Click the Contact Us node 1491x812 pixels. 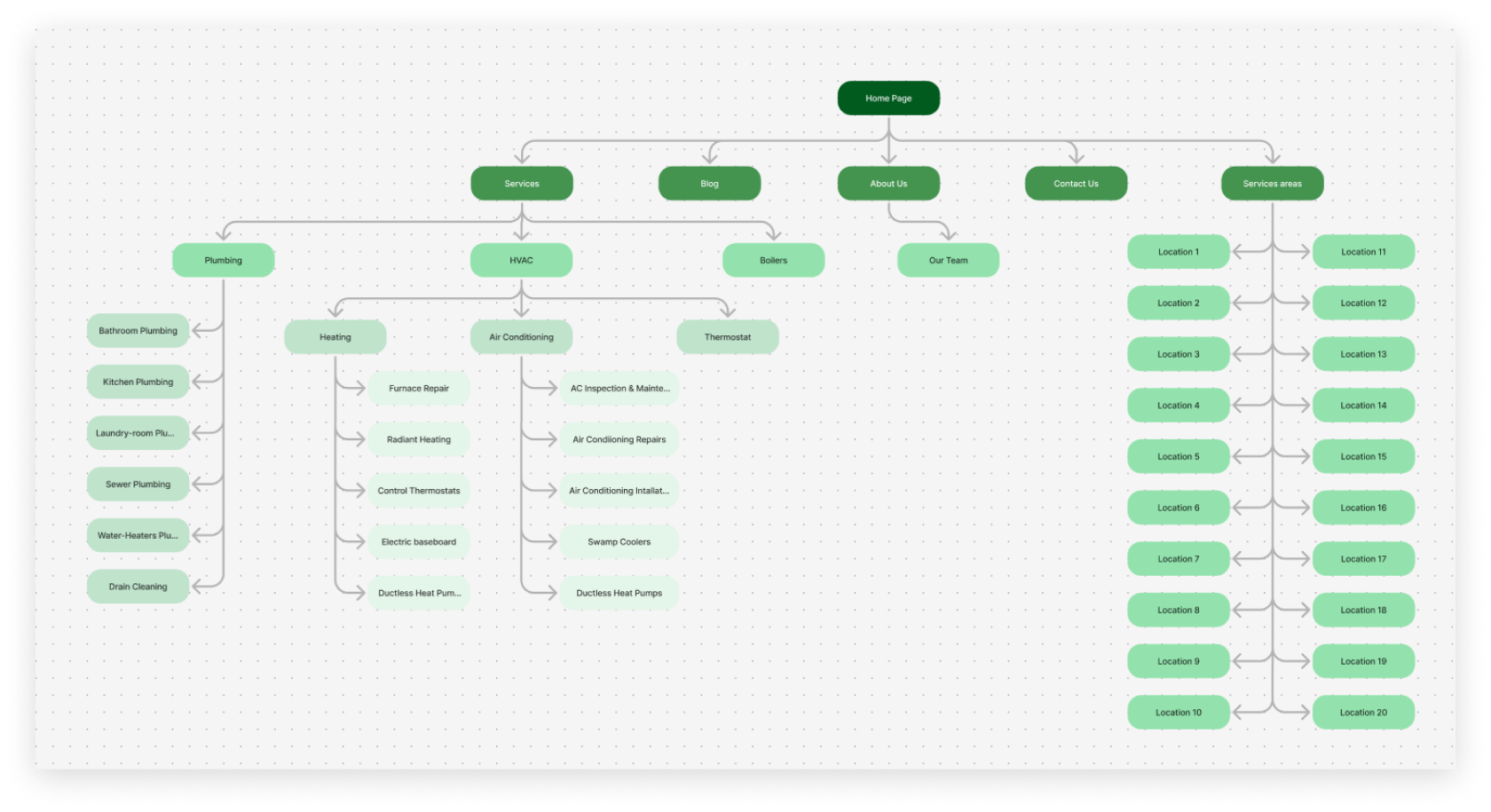click(1076, 184)
